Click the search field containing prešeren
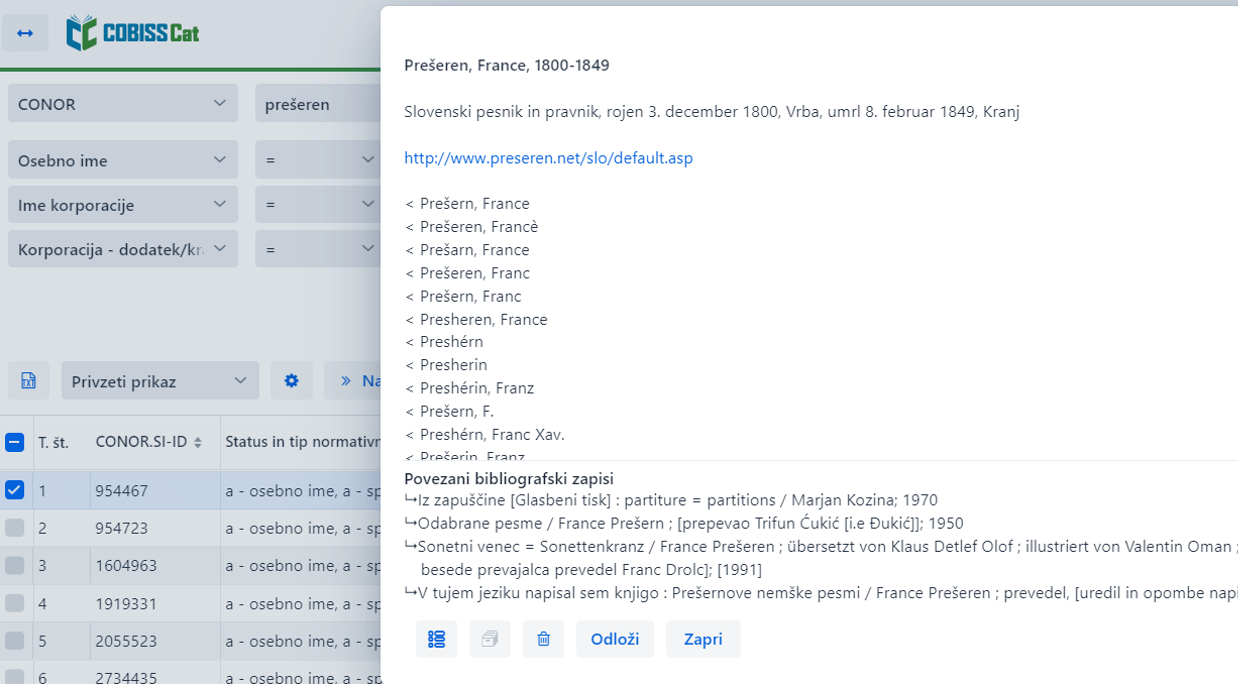This screenshot has width=1238, height=684. [318, 103]
